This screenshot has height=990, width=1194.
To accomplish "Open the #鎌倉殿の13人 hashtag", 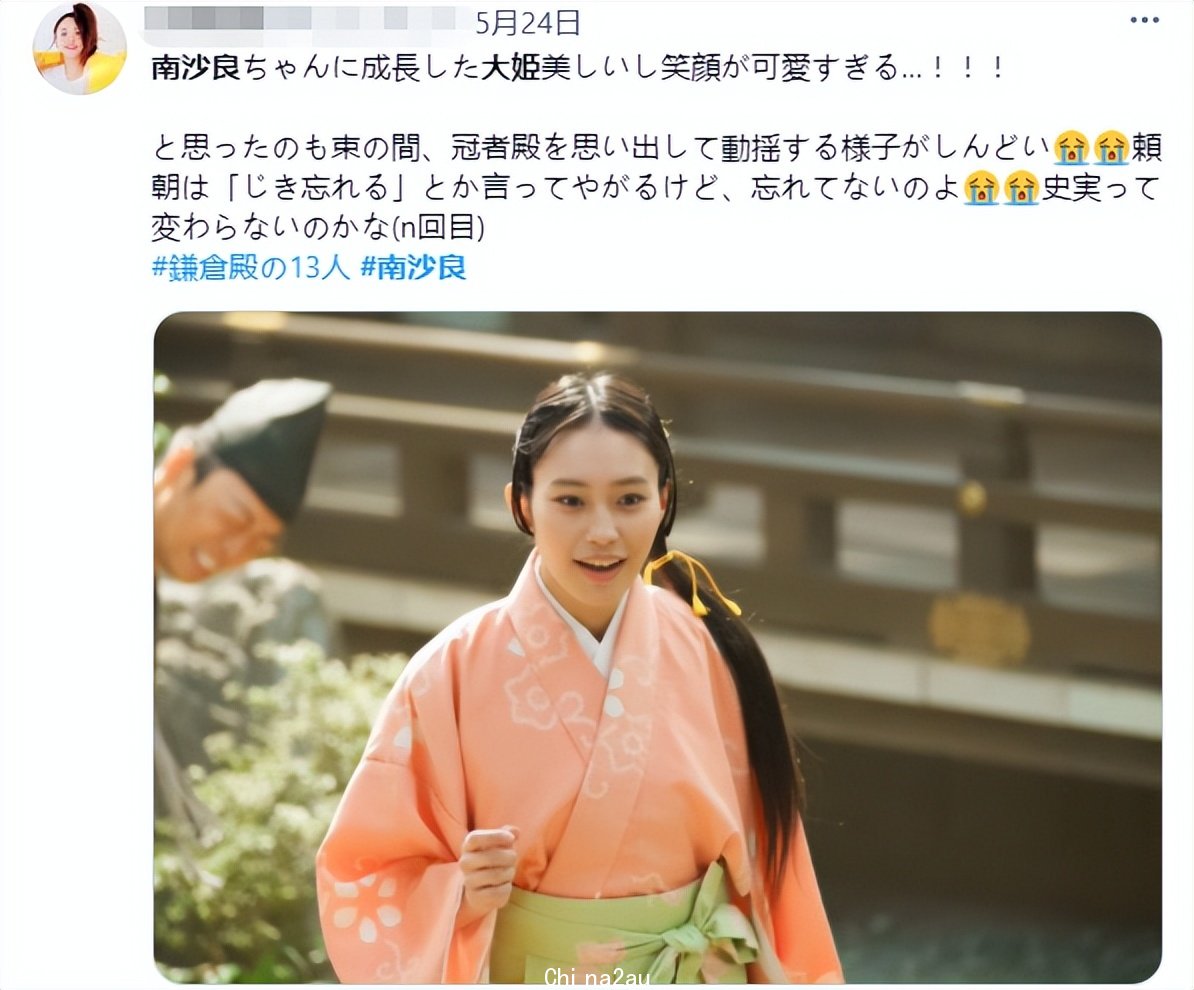I will pos(251,268).
